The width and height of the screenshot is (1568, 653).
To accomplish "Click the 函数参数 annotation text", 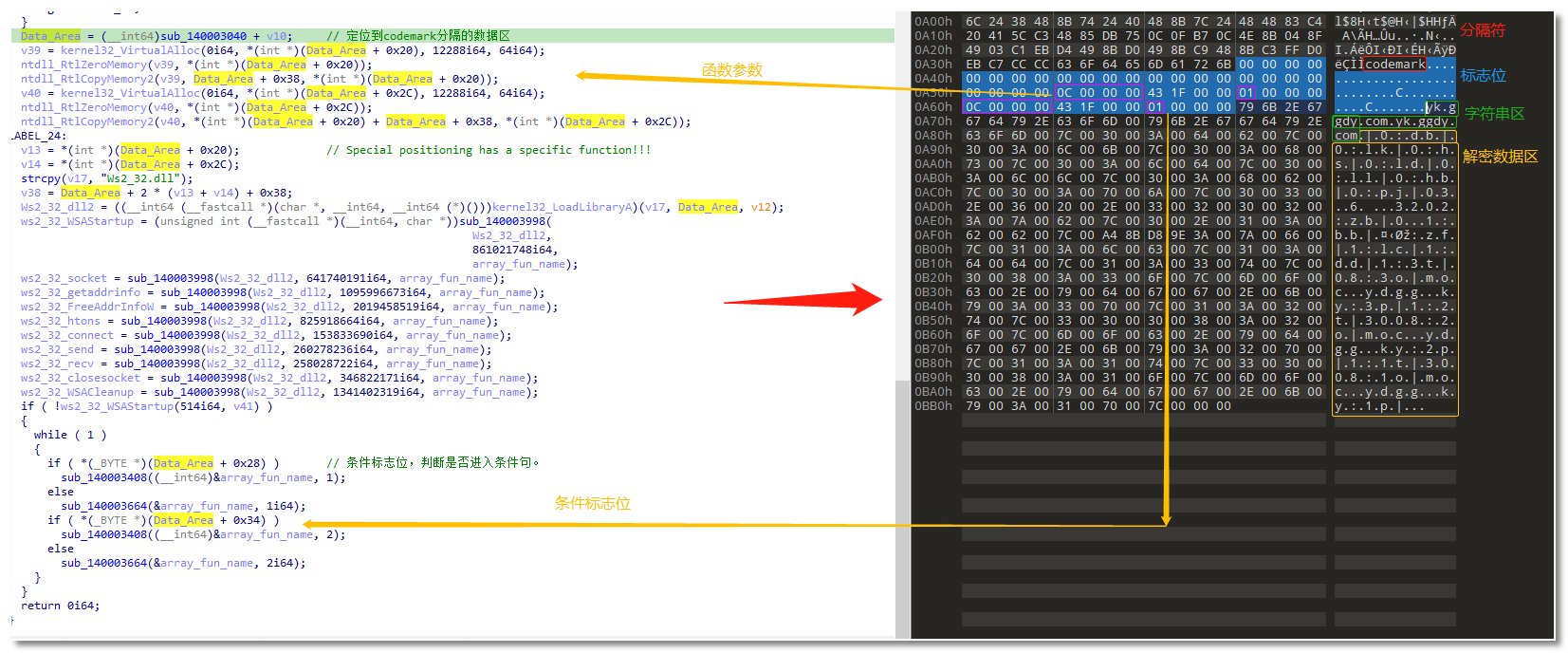I will [731, 70].
